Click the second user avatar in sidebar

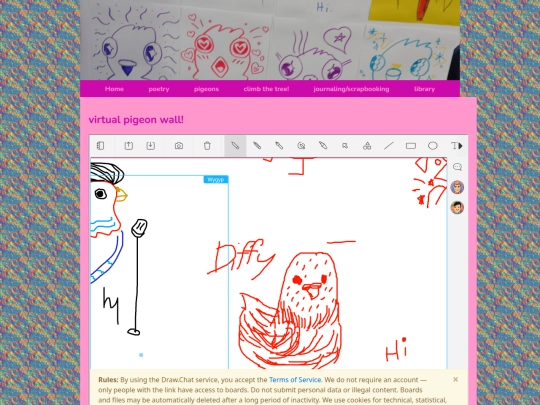pyautogui.click(x=457, y=208)
